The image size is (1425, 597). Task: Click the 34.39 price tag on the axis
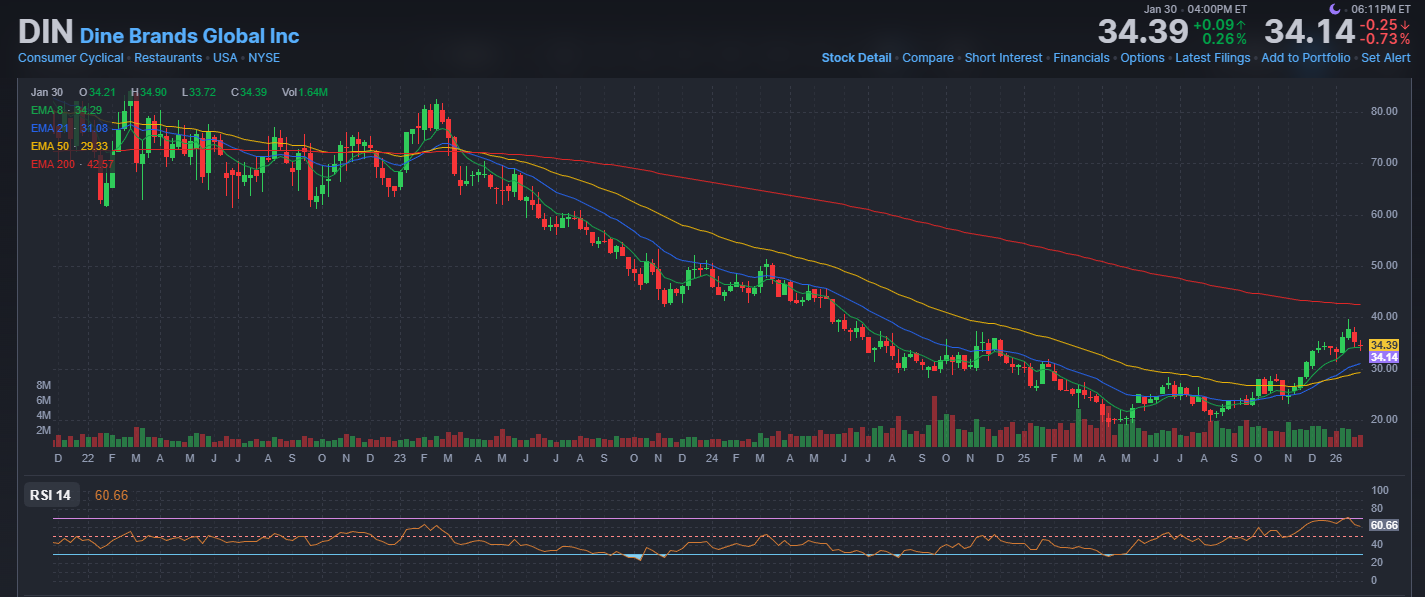coord(1383,345)
